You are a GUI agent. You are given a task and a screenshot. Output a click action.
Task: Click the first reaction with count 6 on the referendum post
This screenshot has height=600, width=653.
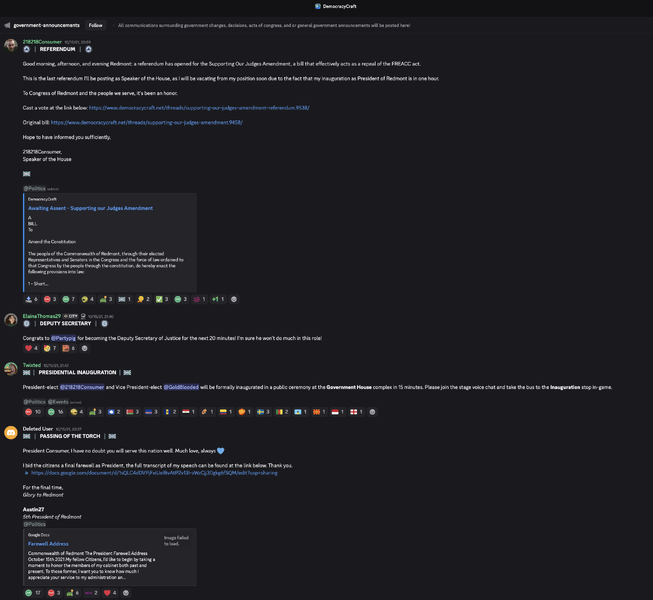click(x=31, y=299)
